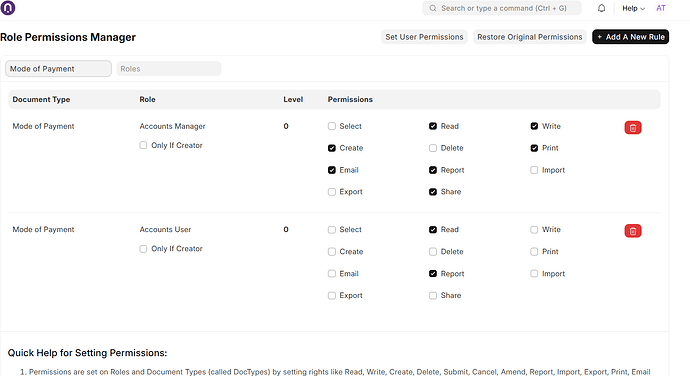Open the Help dropdown menu
This screenshot has width=690, height=376.
click(x=633, y=8)
